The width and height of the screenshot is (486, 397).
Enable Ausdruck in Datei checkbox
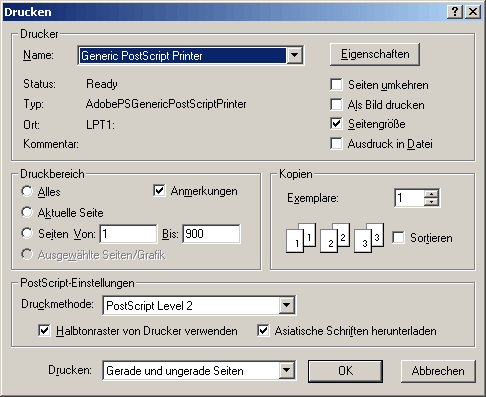336,144
